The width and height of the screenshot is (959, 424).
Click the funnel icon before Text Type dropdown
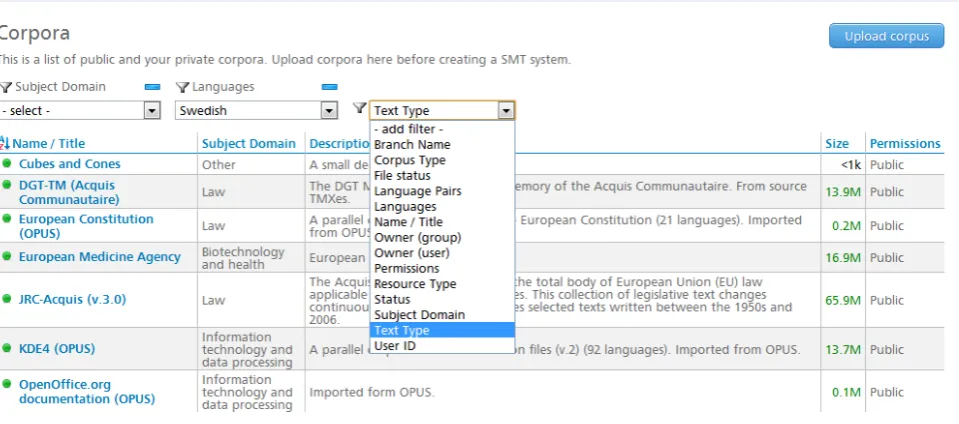click(x=360, y=108)
